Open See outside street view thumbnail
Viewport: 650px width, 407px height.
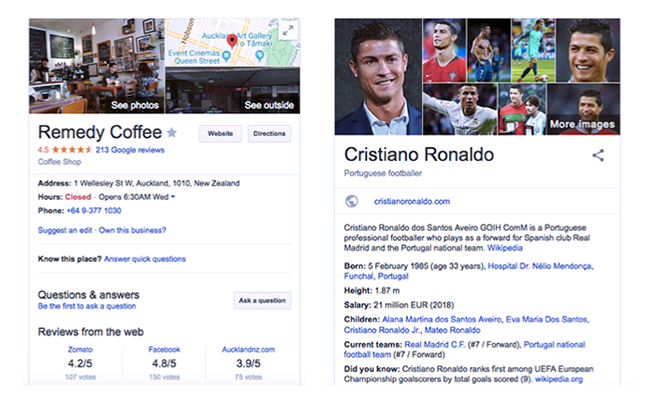click(233, 90)
